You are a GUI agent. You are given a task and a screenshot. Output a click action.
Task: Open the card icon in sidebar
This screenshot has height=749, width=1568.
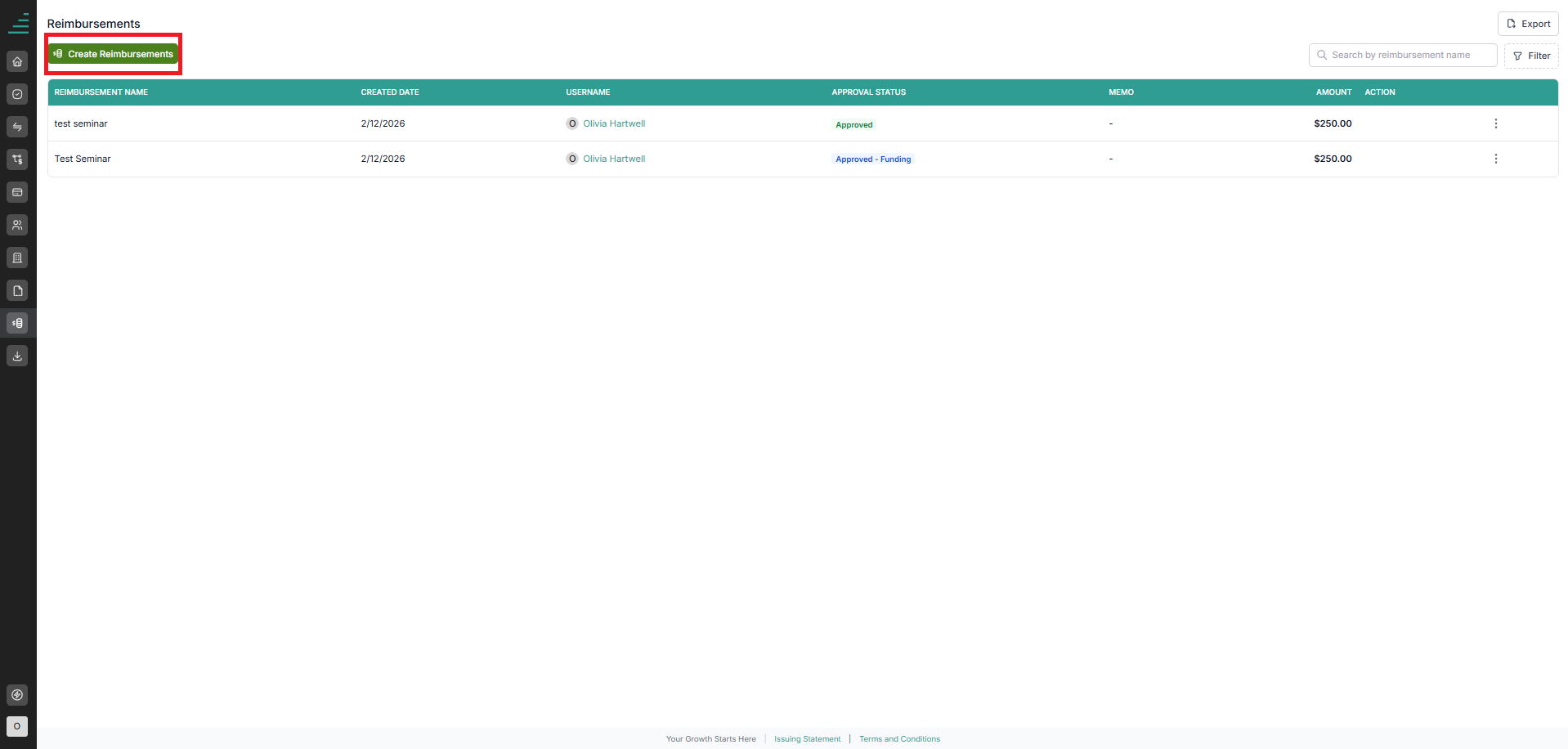click(17, 192)
